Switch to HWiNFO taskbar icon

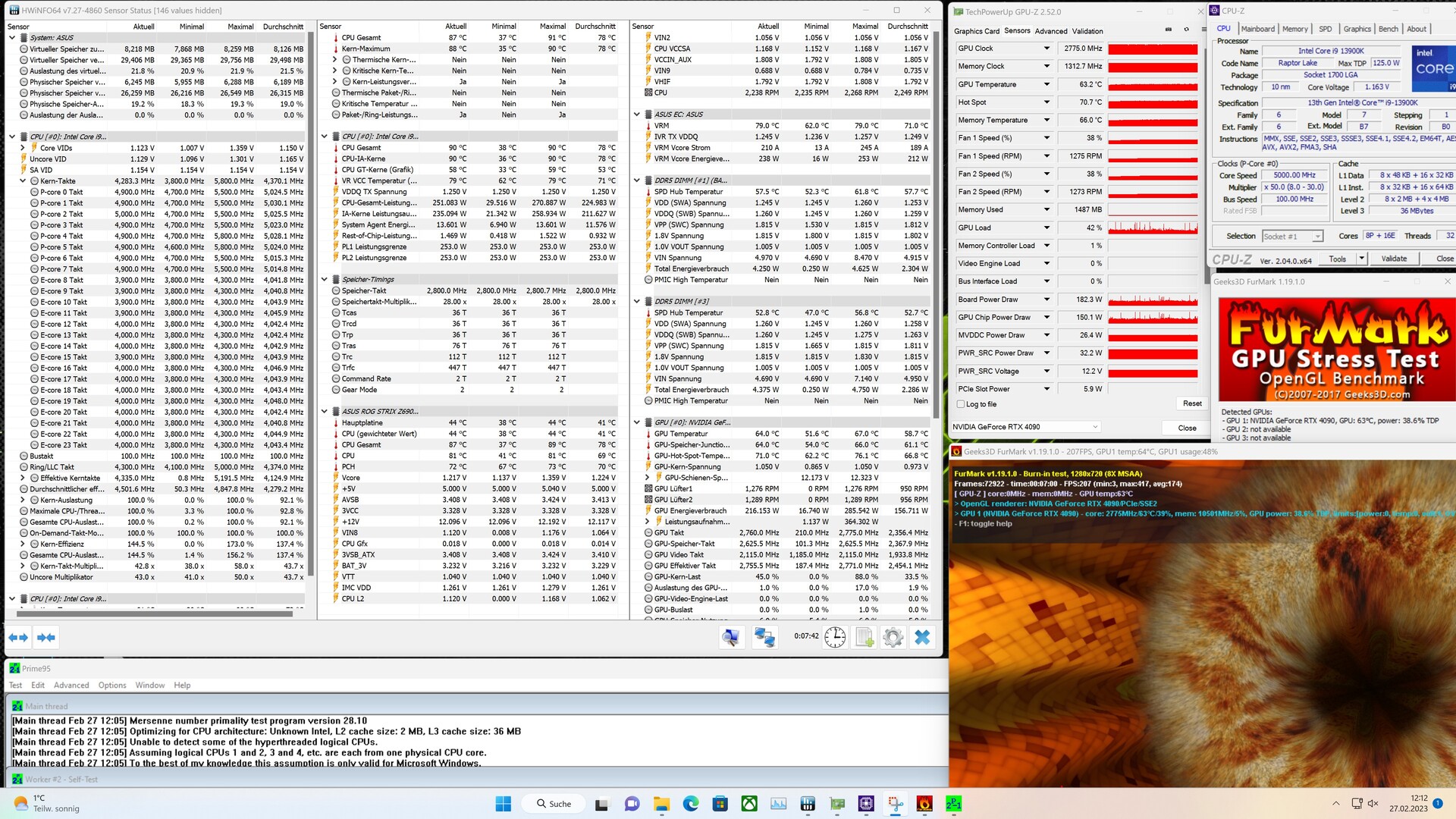point(808,804)
